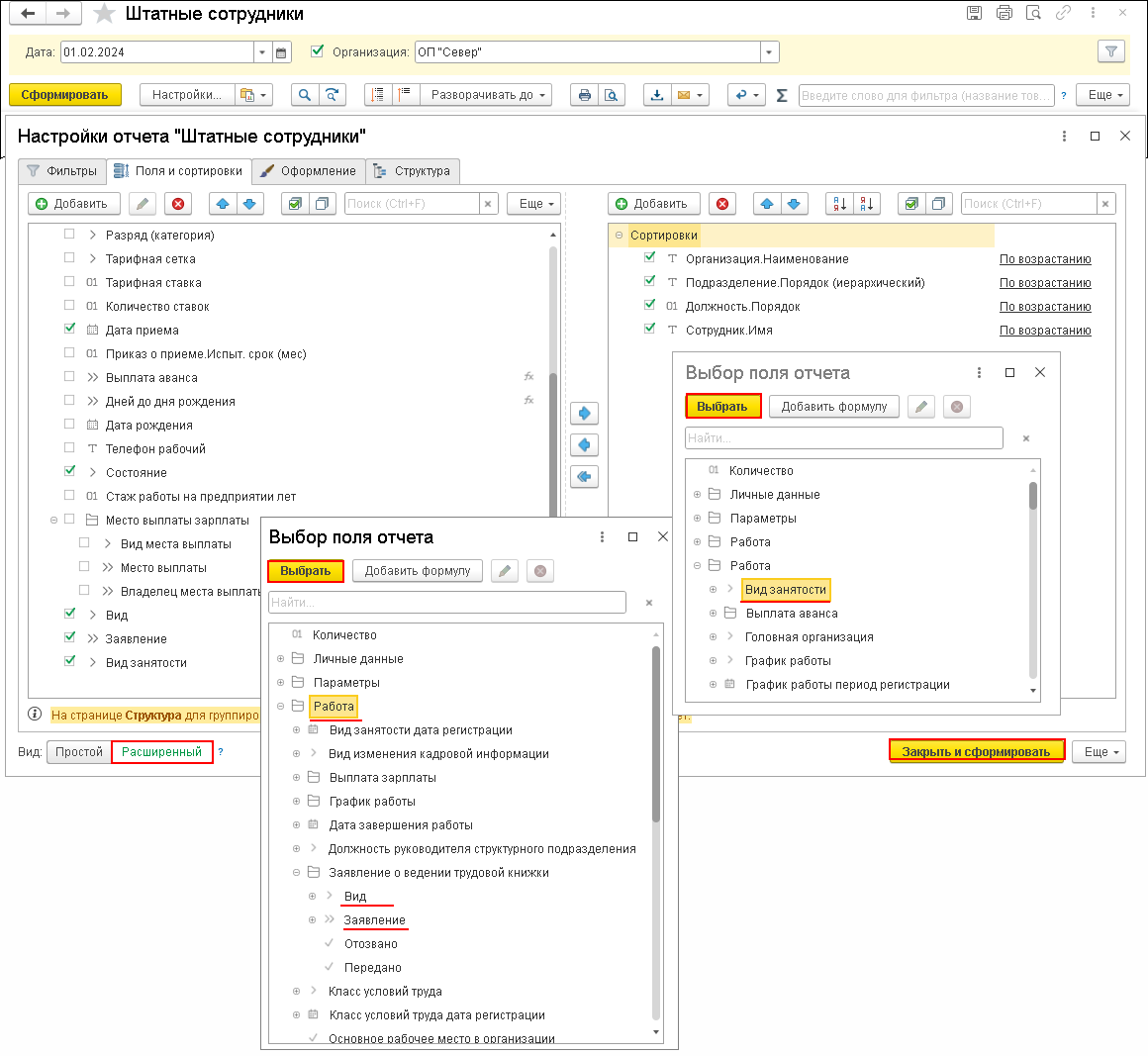Click Выбрать in lower field dialog

(x=305, y=571)
